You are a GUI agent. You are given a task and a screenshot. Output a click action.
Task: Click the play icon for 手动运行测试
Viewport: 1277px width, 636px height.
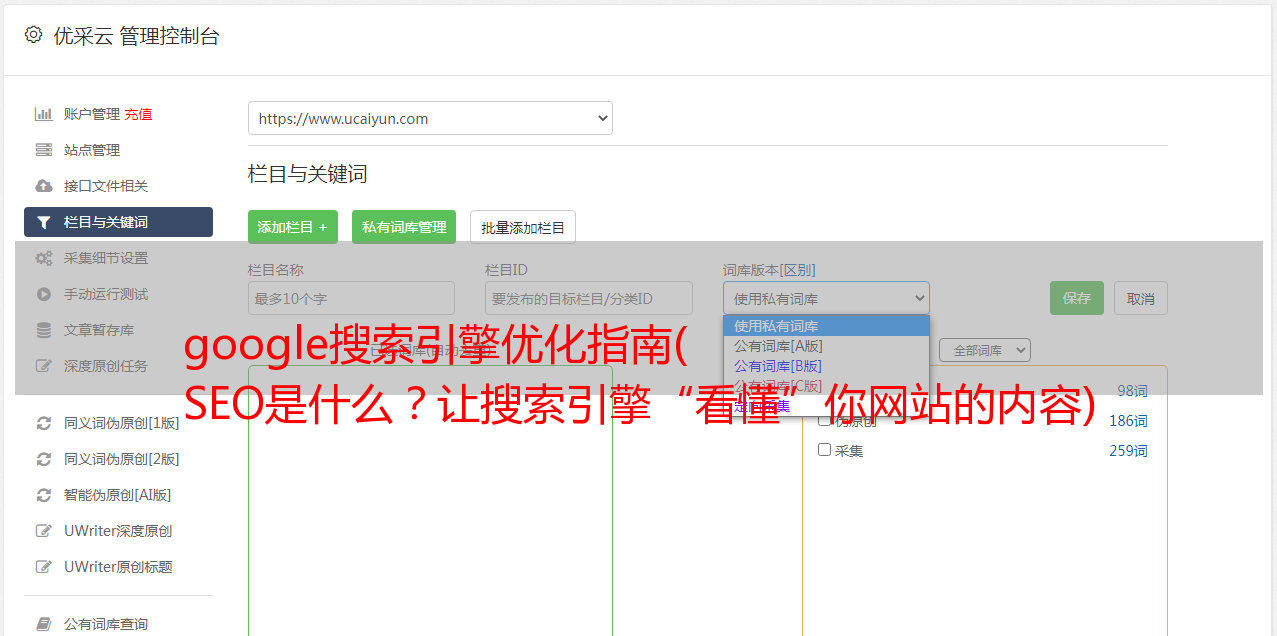click(x=44, y=294)
